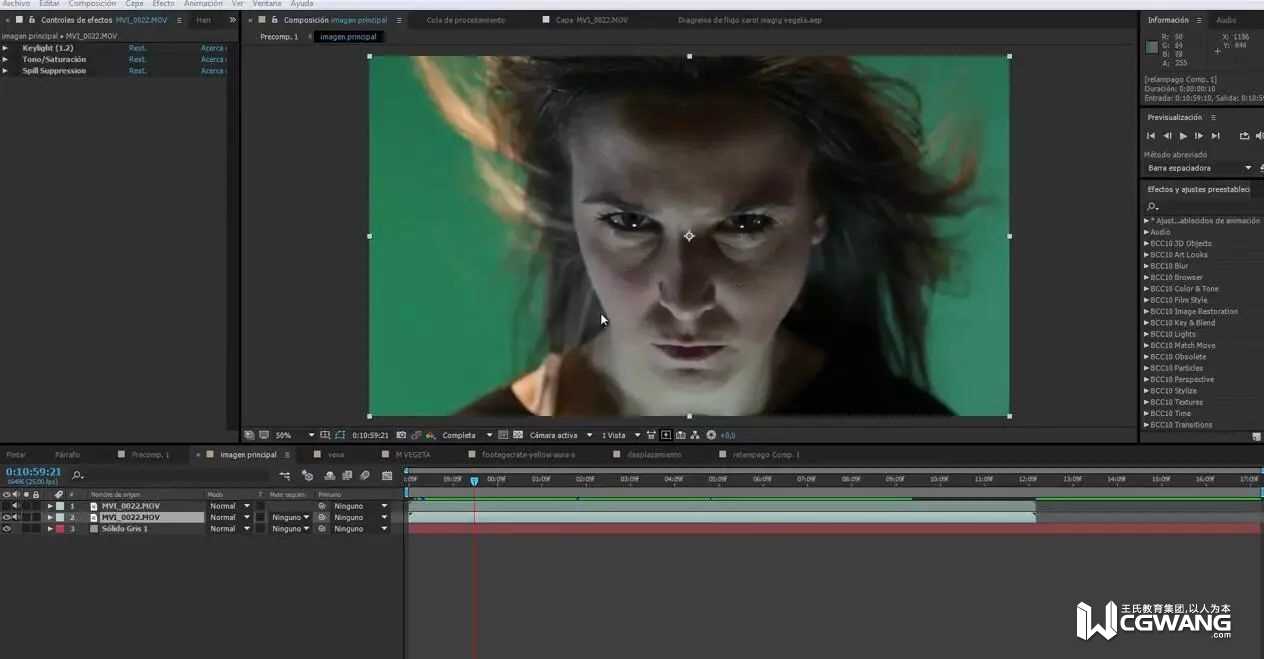
Task: Jump to the last frame of the preview
Action: (1215, 136)
